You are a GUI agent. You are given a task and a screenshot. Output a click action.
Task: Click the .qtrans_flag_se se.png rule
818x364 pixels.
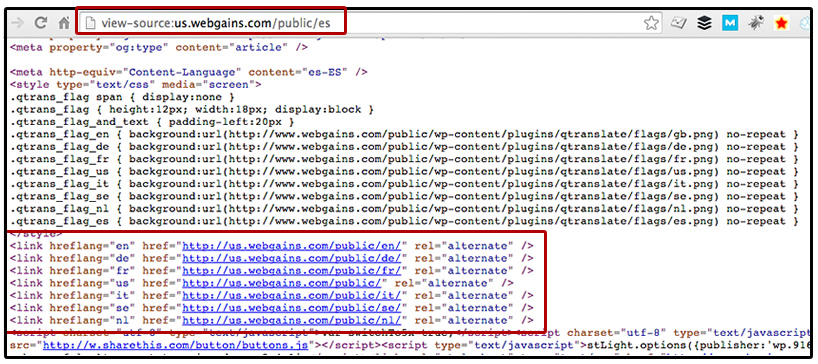(x=404, y=197)
